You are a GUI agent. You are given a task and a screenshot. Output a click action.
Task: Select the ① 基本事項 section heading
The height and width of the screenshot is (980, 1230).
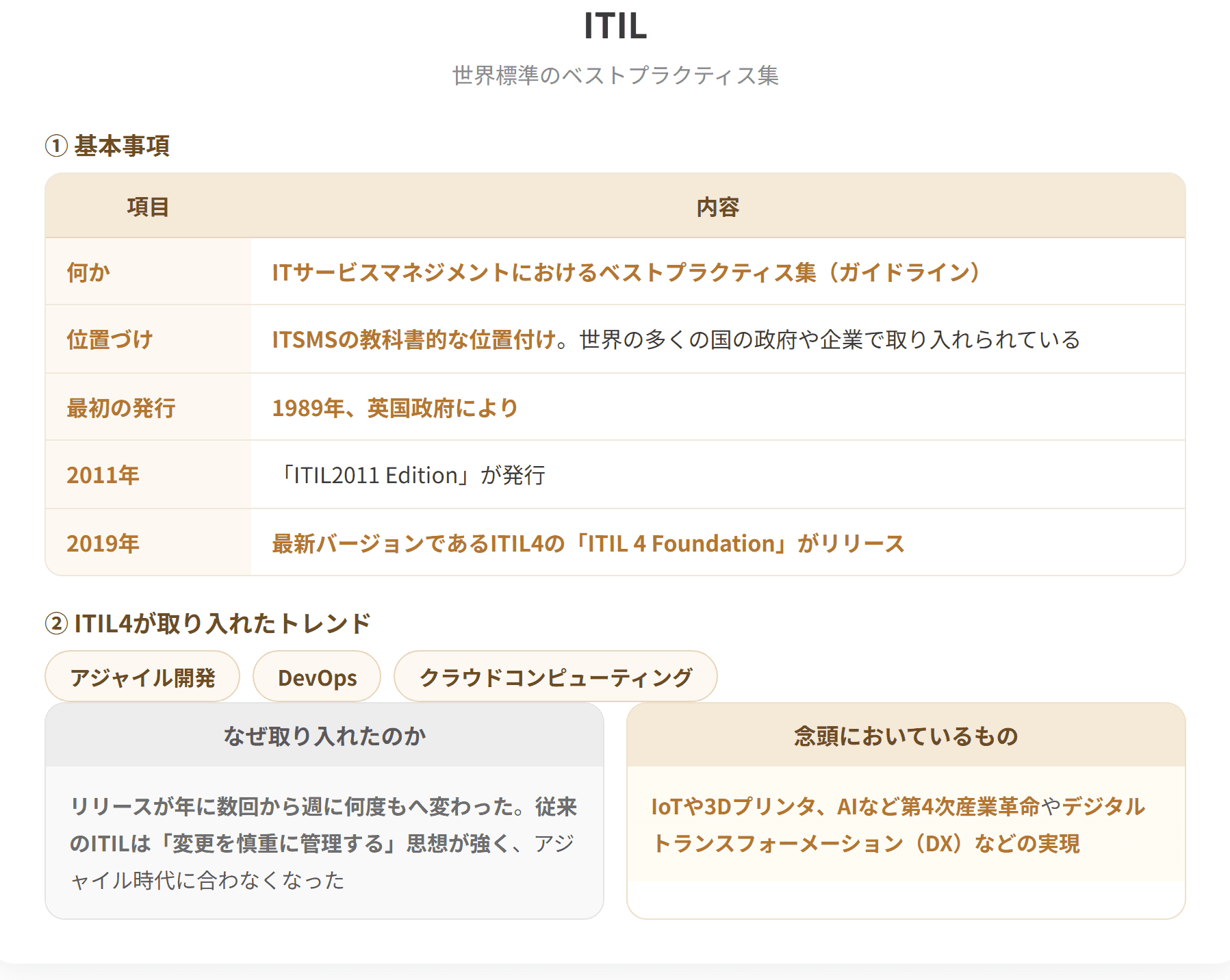(107, 146)
